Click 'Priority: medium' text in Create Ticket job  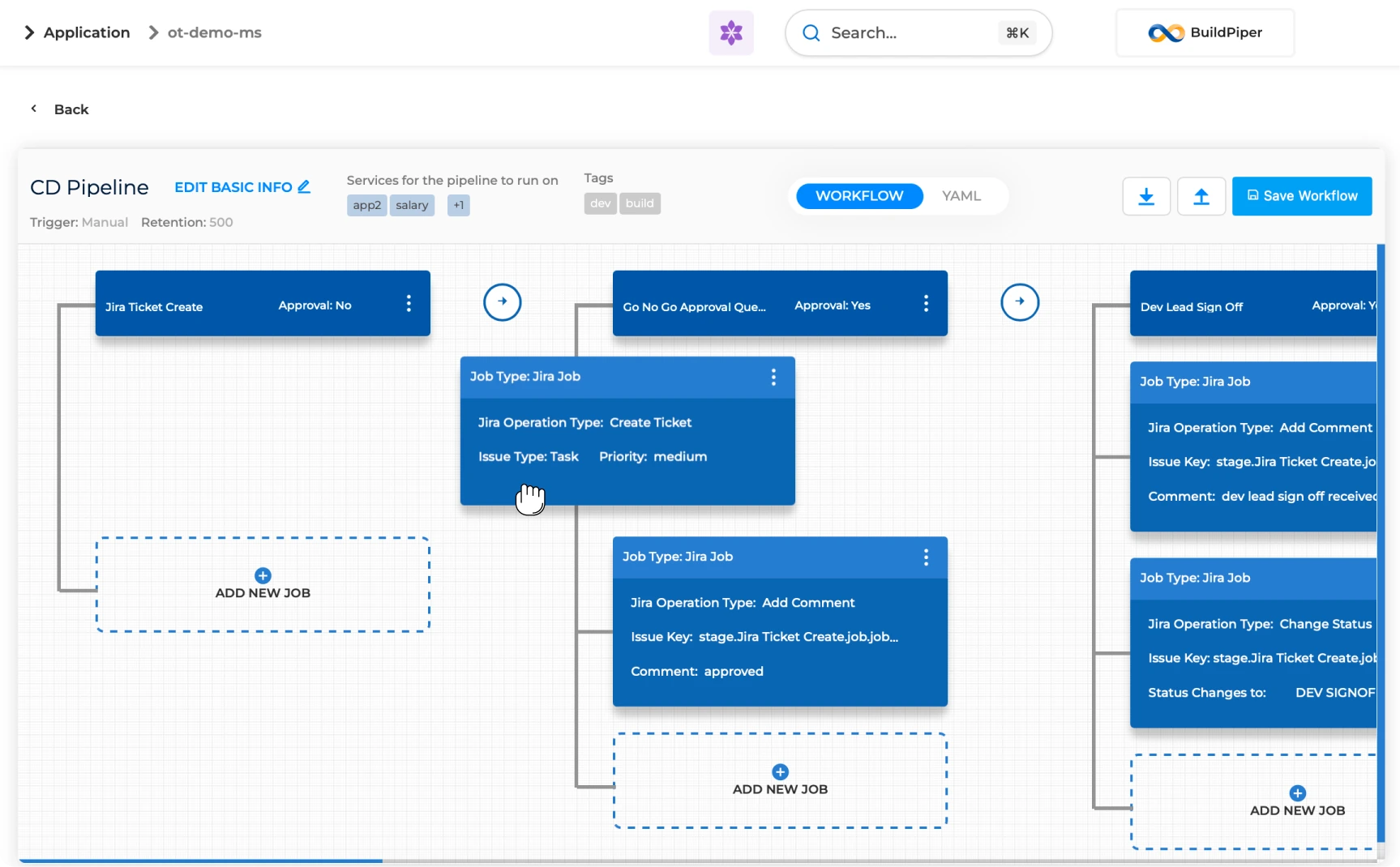653,456
